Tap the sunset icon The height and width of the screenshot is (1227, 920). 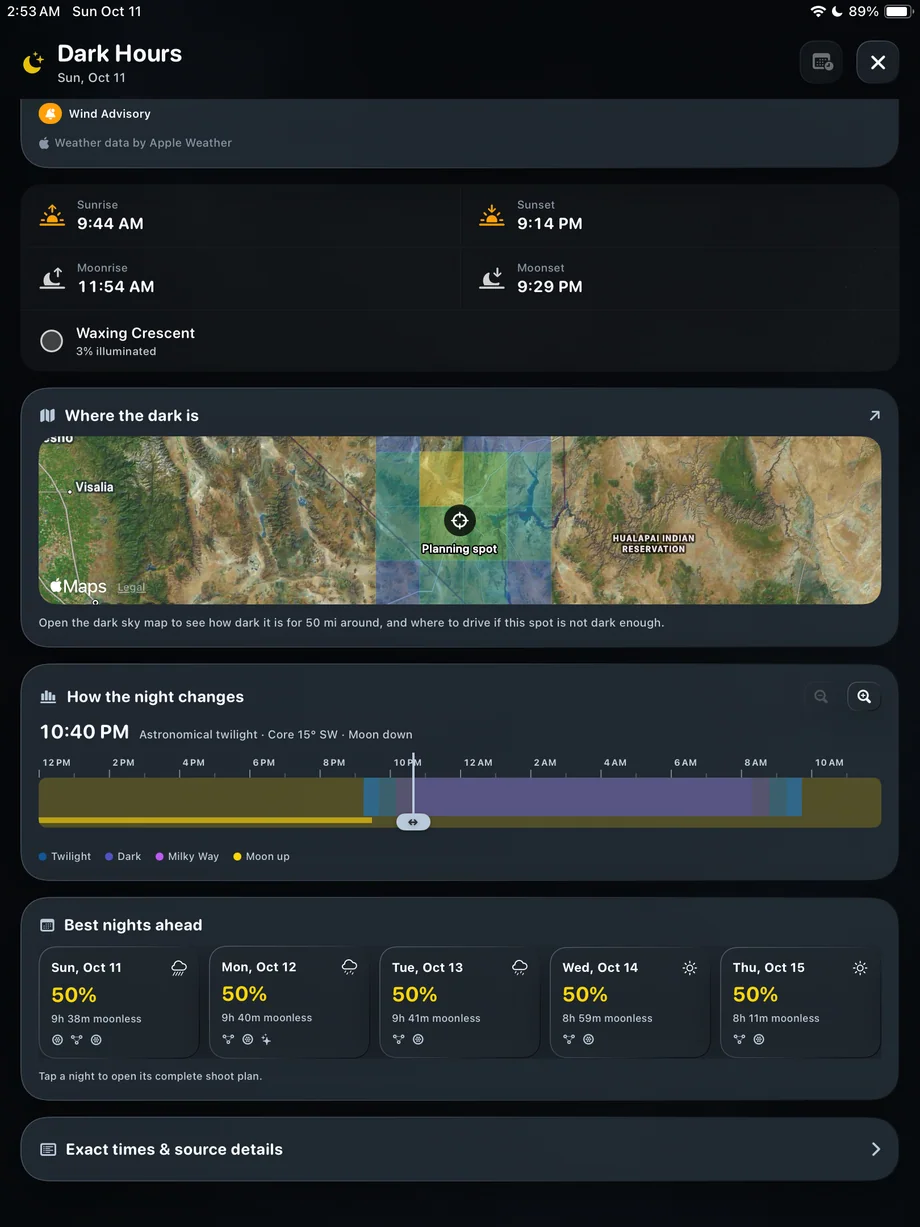click(491, 214)
